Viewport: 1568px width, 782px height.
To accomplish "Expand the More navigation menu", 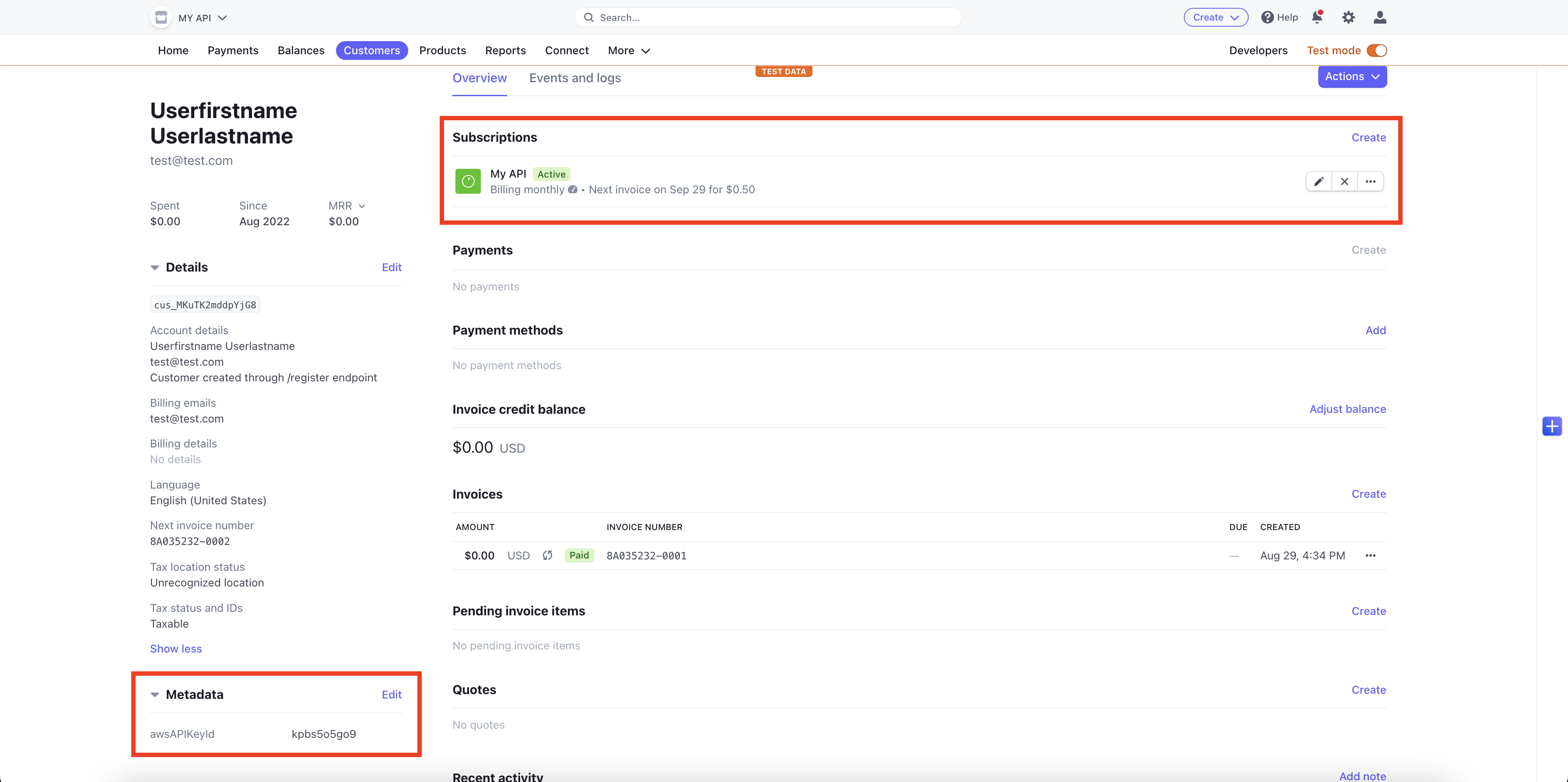I will [x=629, y=50].
